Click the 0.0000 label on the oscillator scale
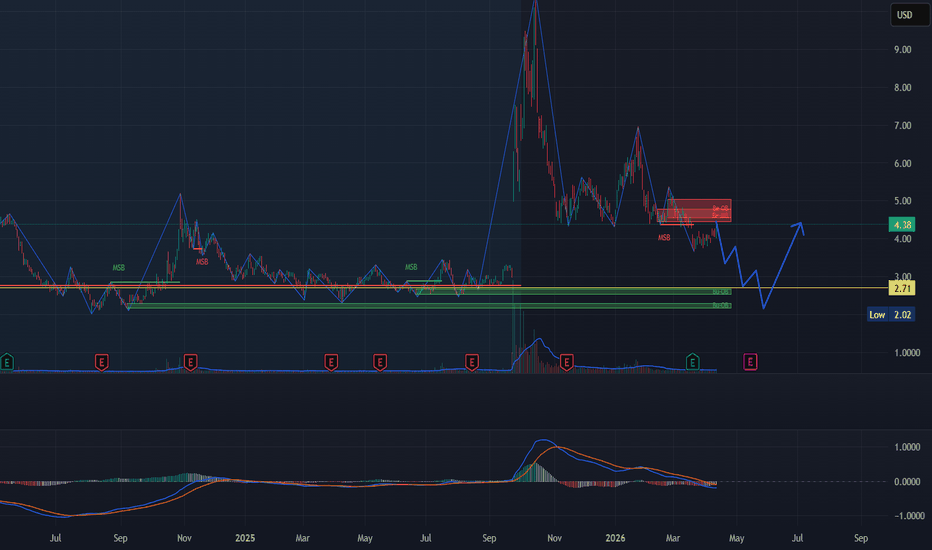This screenshot has height=550, width=932. (x=907, y=482)
